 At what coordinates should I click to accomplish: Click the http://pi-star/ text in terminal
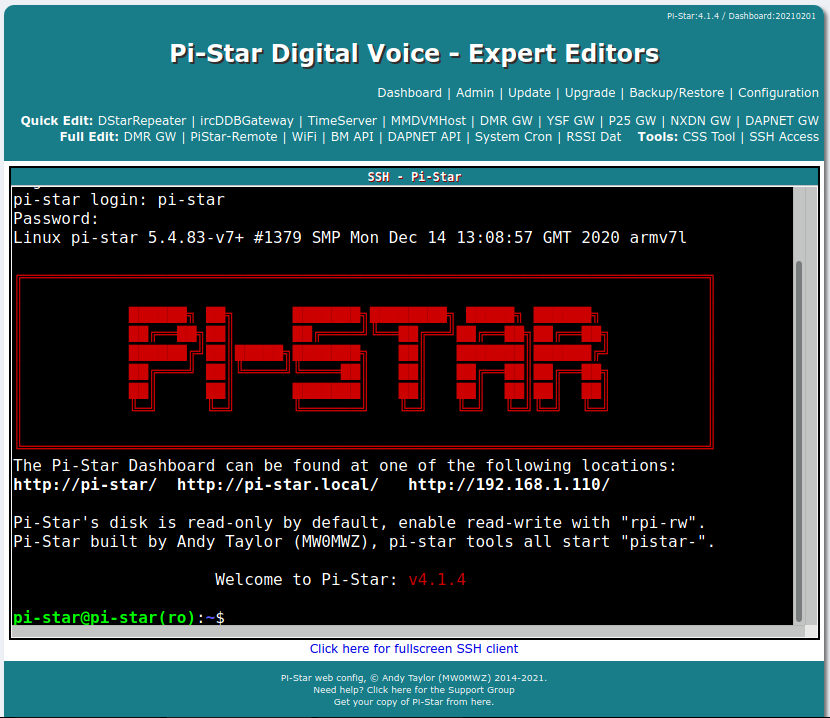point(85,484)
